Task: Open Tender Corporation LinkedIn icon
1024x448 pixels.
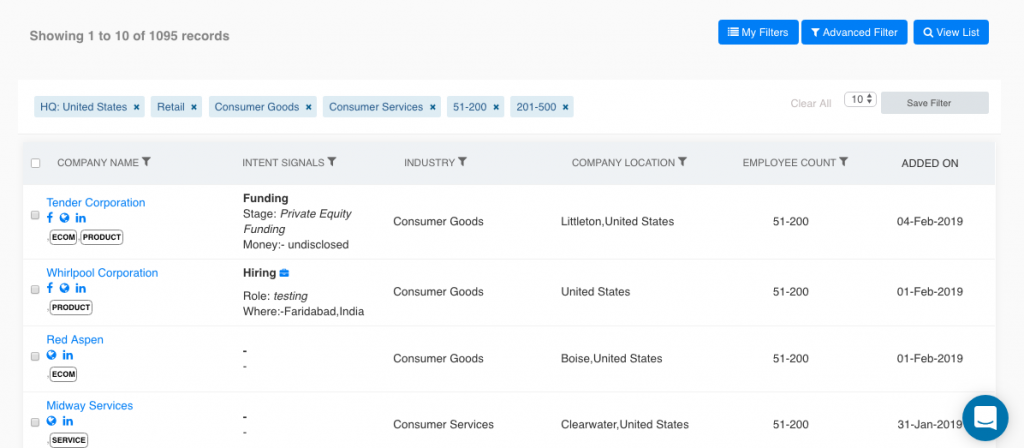Action: click(x=80, y=218)
